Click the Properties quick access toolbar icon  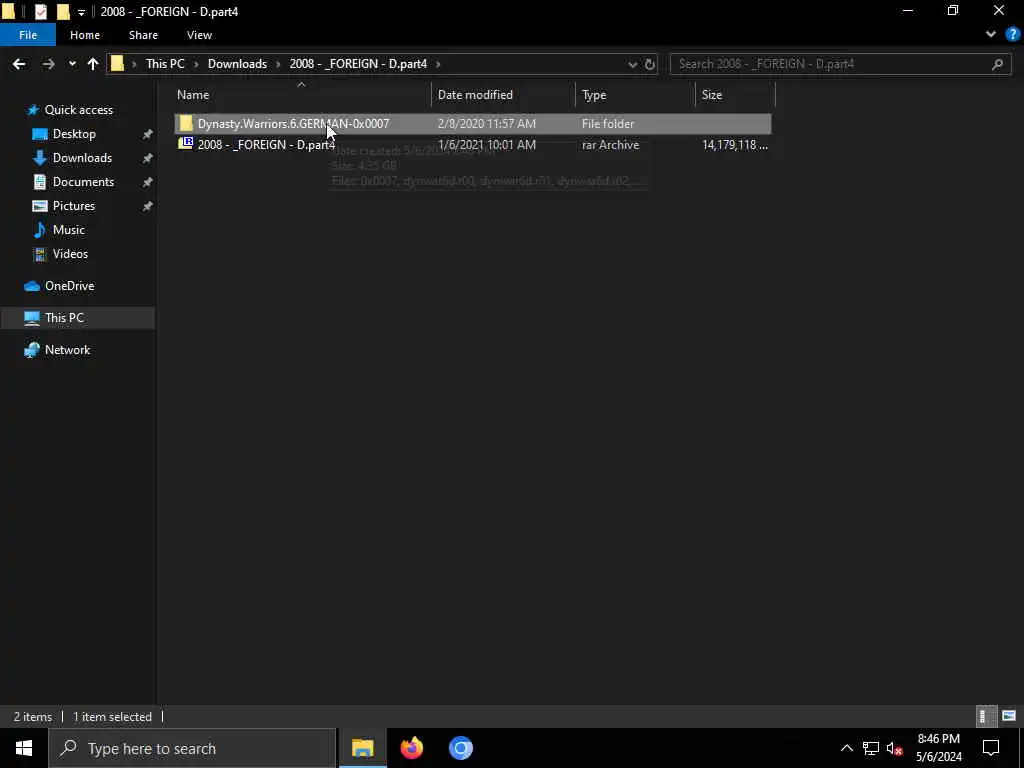40,12
